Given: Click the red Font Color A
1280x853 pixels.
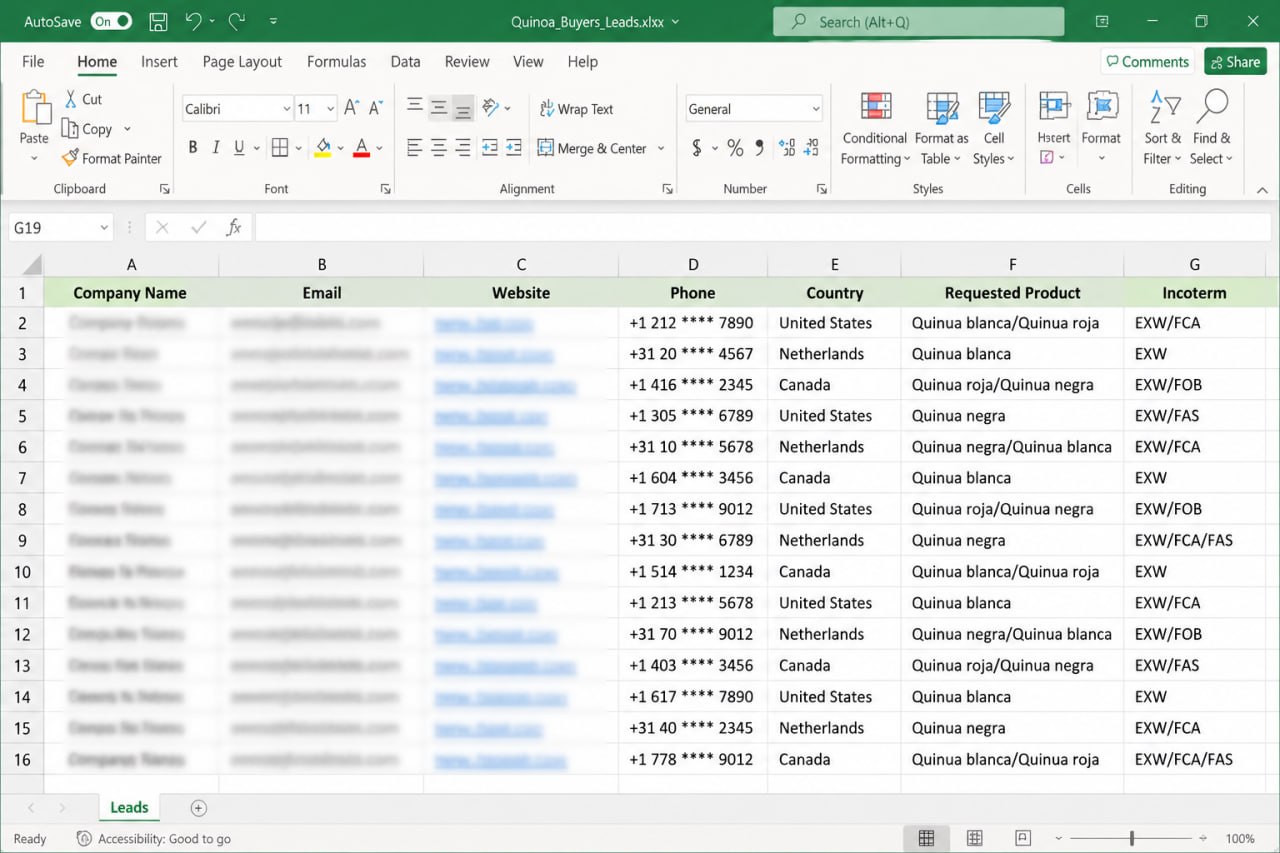Looking at the screenshot, I should pos(362,148).
